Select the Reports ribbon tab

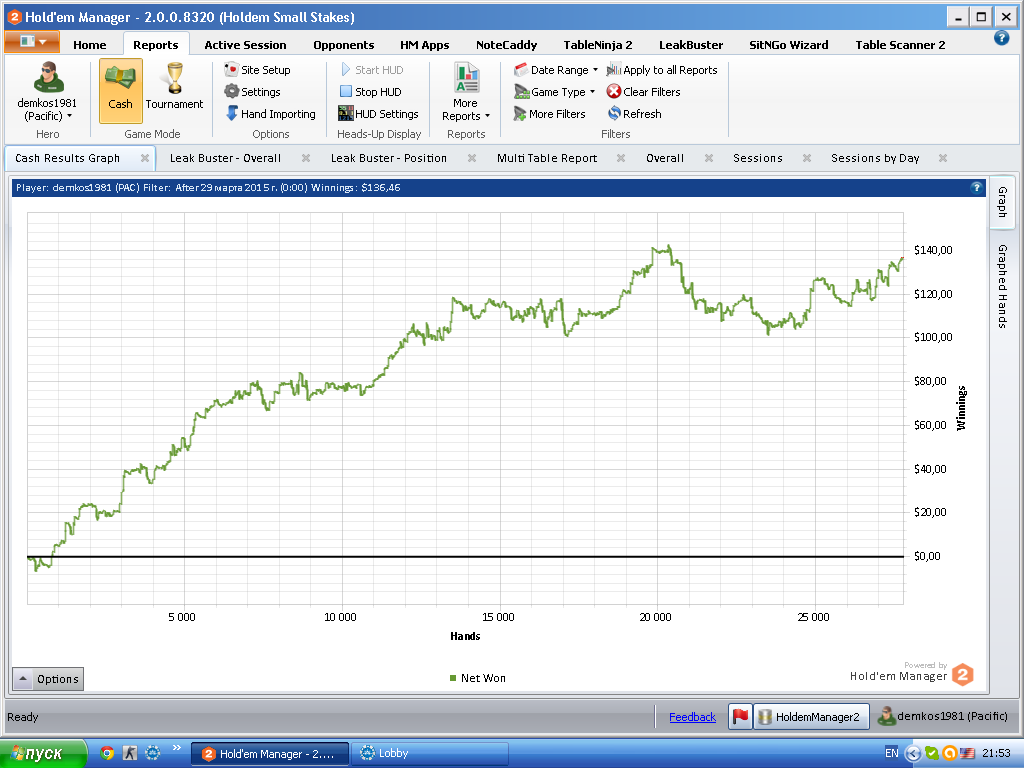[x=155, y=45]
